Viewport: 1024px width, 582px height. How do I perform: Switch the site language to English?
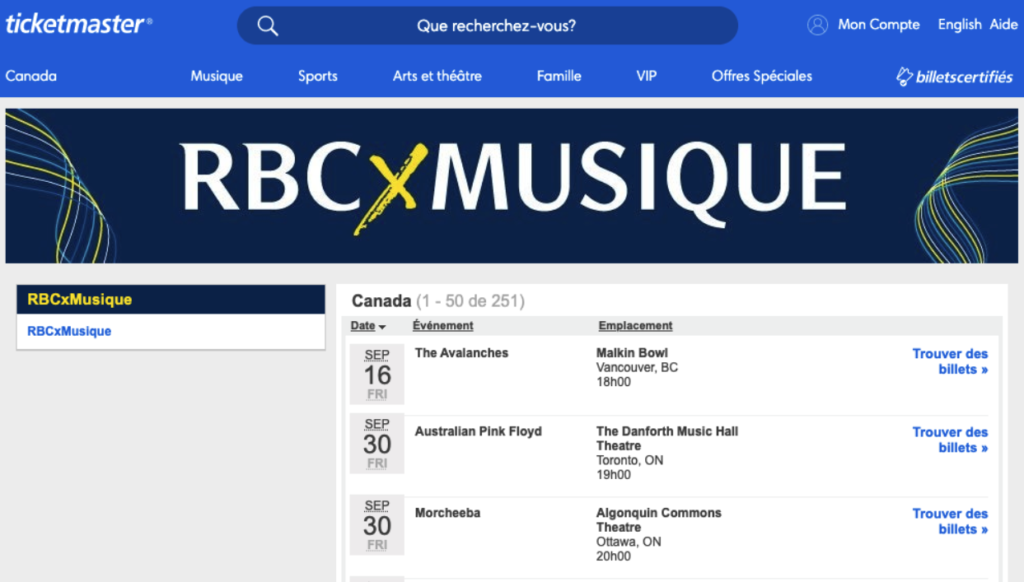pyautogui.click(x=959, y=24)
